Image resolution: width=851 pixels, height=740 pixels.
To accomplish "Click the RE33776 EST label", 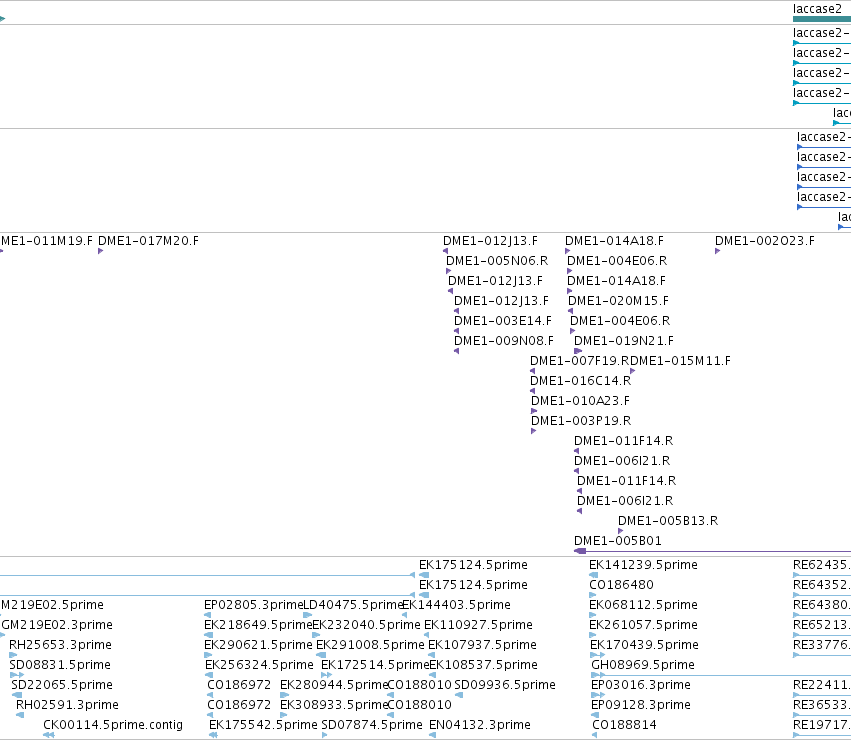I will coord(822,645).
